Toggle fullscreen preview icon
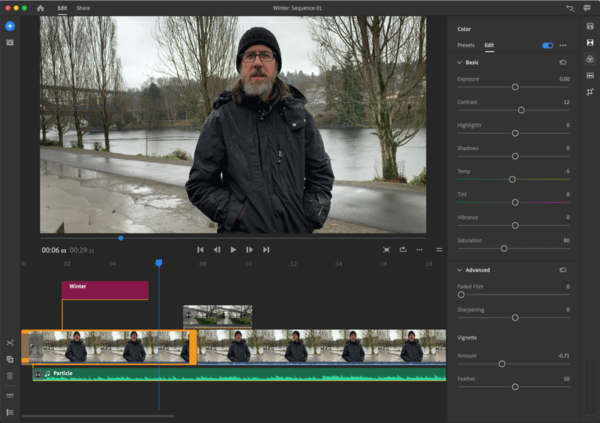 click(386, 250)
